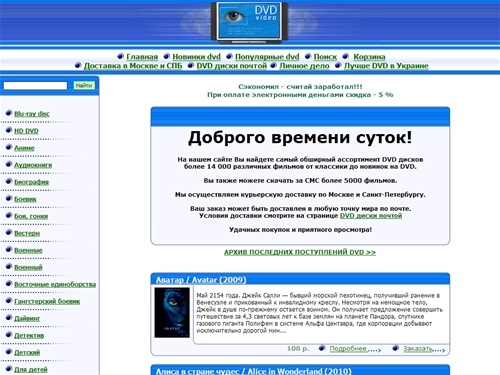Select the Аудиокниги category

coord(33,165)
